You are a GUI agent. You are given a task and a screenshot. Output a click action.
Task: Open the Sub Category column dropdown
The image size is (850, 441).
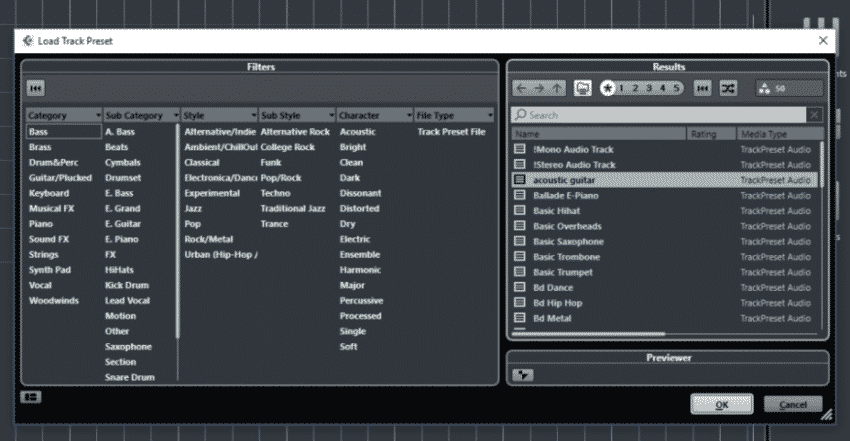176,116
